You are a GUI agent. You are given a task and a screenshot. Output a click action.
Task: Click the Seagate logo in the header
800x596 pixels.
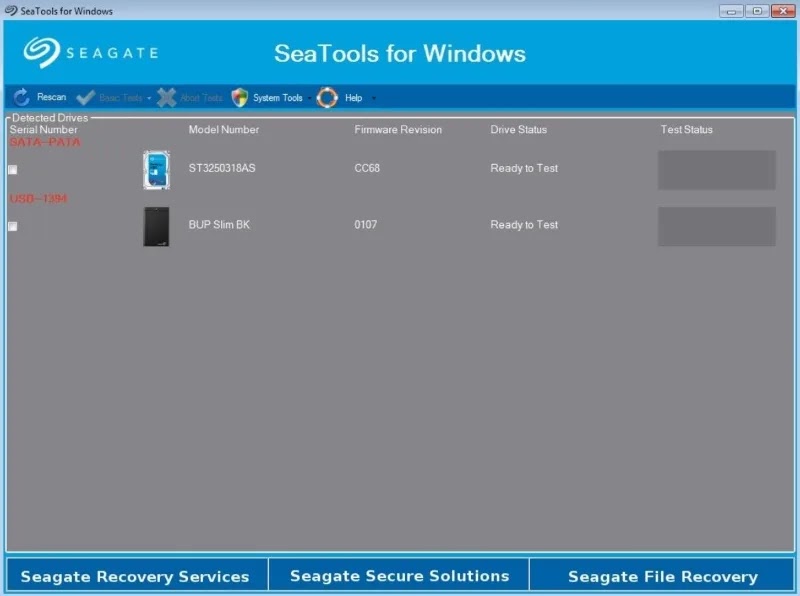pos(91,53)
